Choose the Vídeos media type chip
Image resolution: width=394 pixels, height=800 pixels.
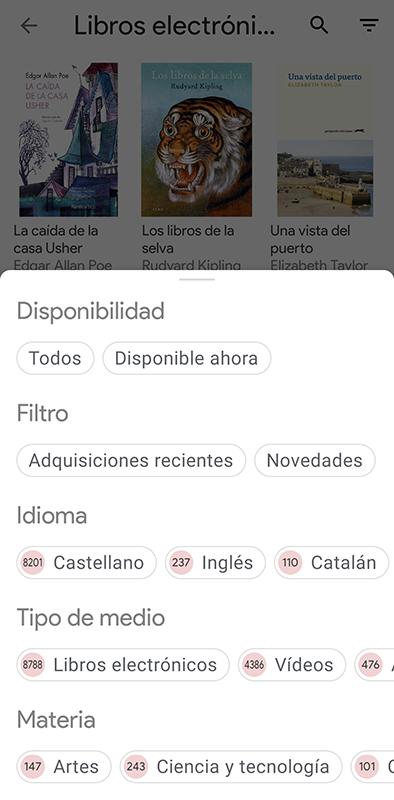(292, 665)
